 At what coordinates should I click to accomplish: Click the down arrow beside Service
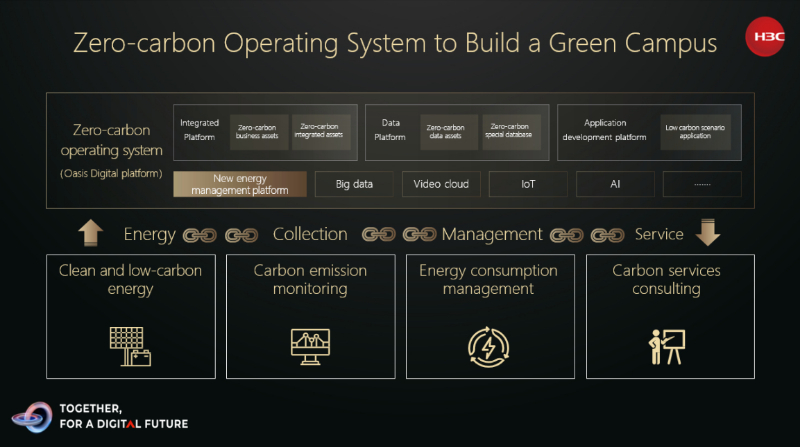pyautogui.click(x=706, y=234)
